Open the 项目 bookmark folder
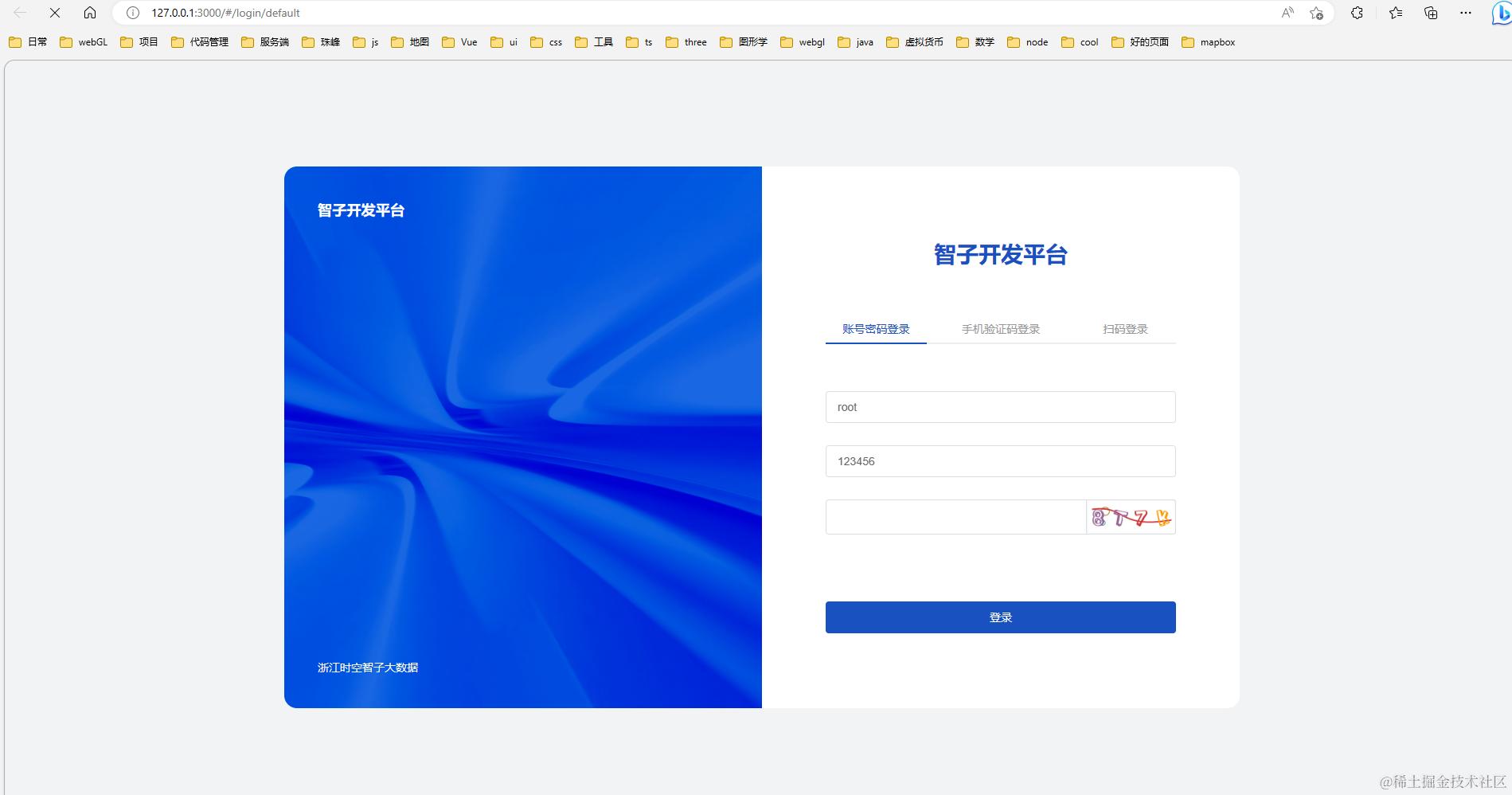This screenshot has height=795, width=1512. point(139,42)
